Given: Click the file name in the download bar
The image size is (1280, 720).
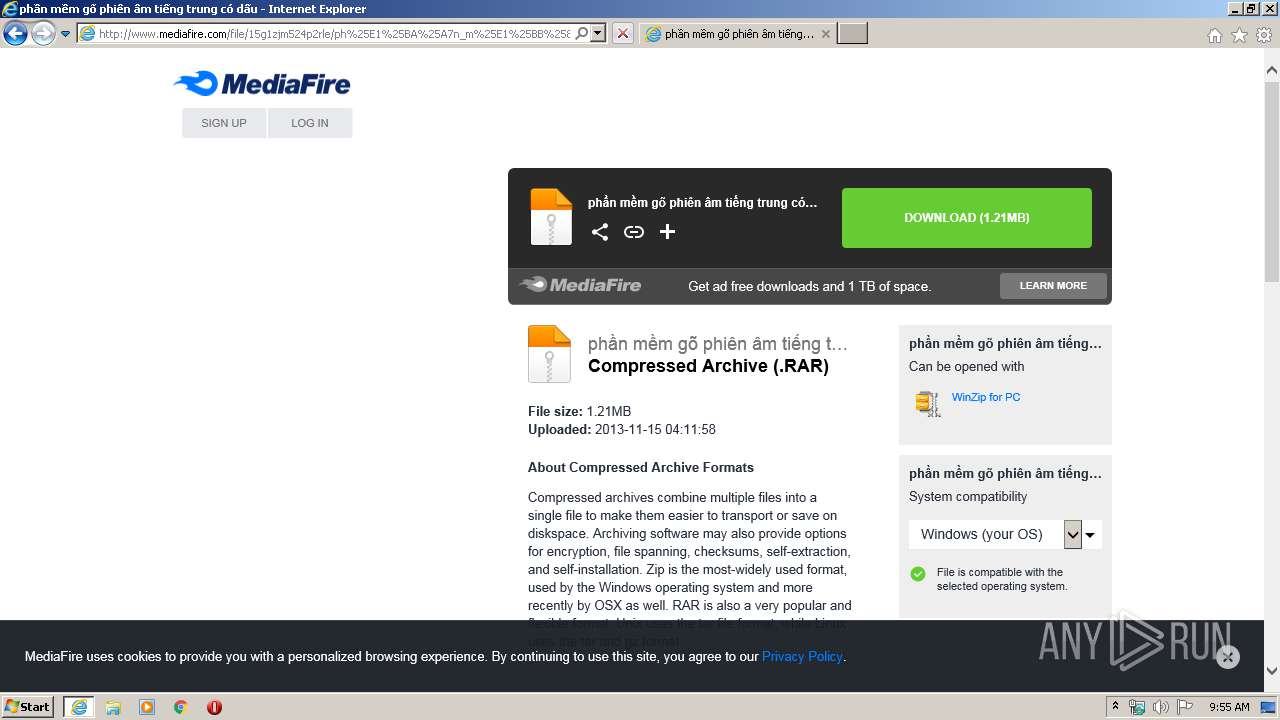Looking at the screenshot, I should [702, 202].
